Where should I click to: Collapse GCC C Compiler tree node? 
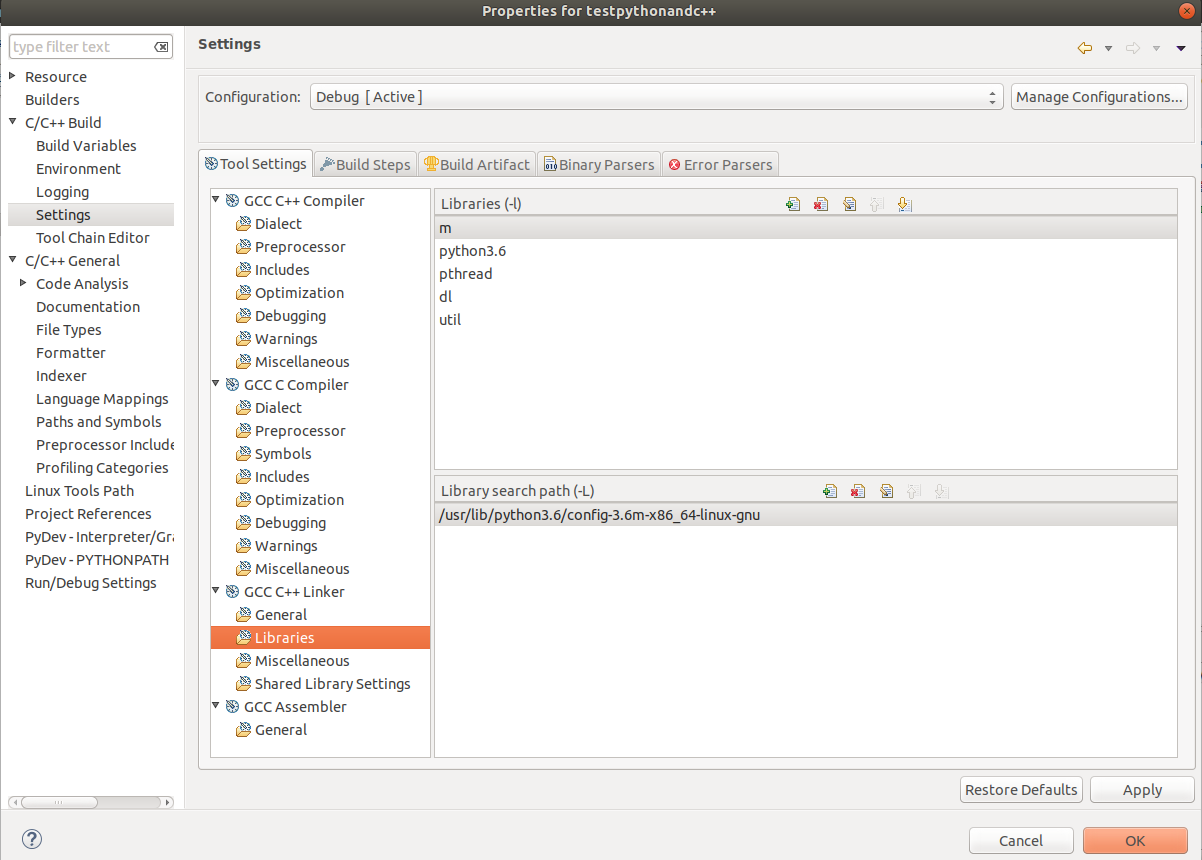tap(216, 384)
